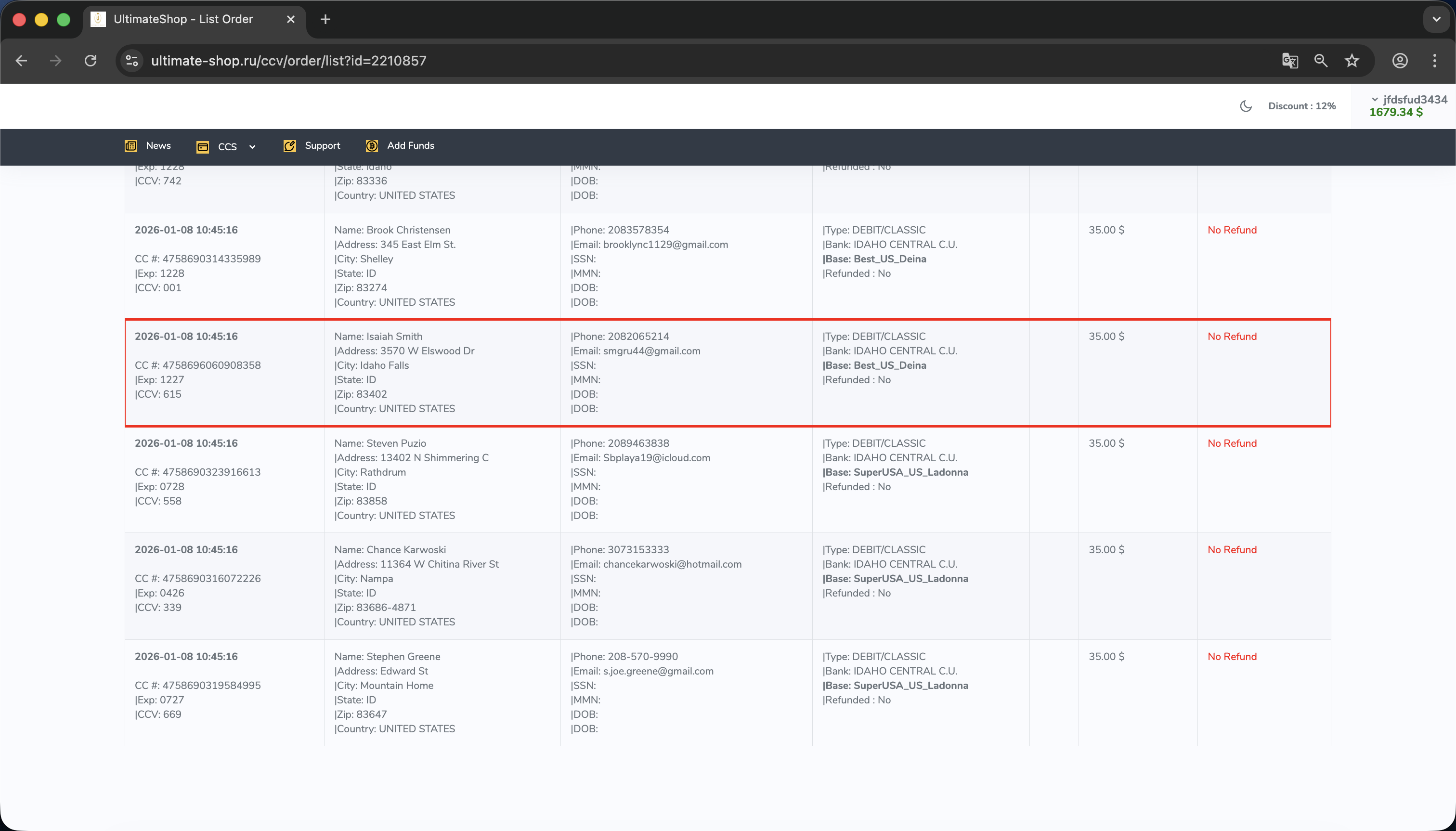Open the News menu item
The height and width of the screenshot is (831, 1456).
pyautogui.click(x=158, y=145)
